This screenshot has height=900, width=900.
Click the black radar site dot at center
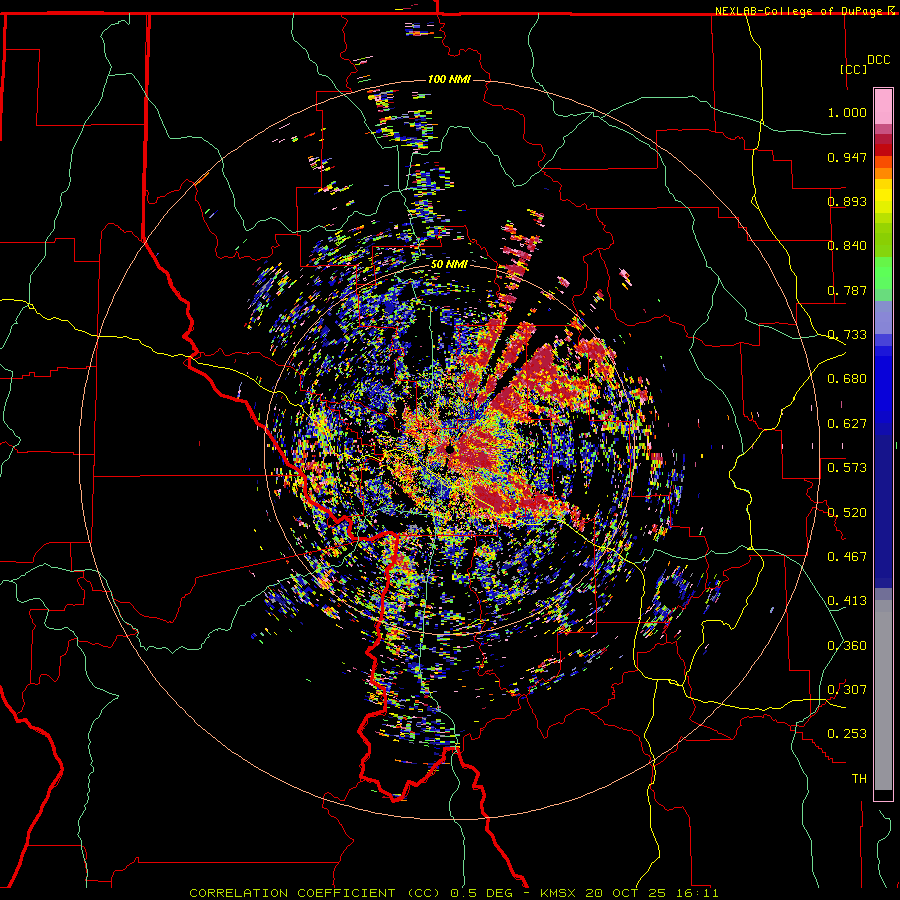(x=449, y=449)
